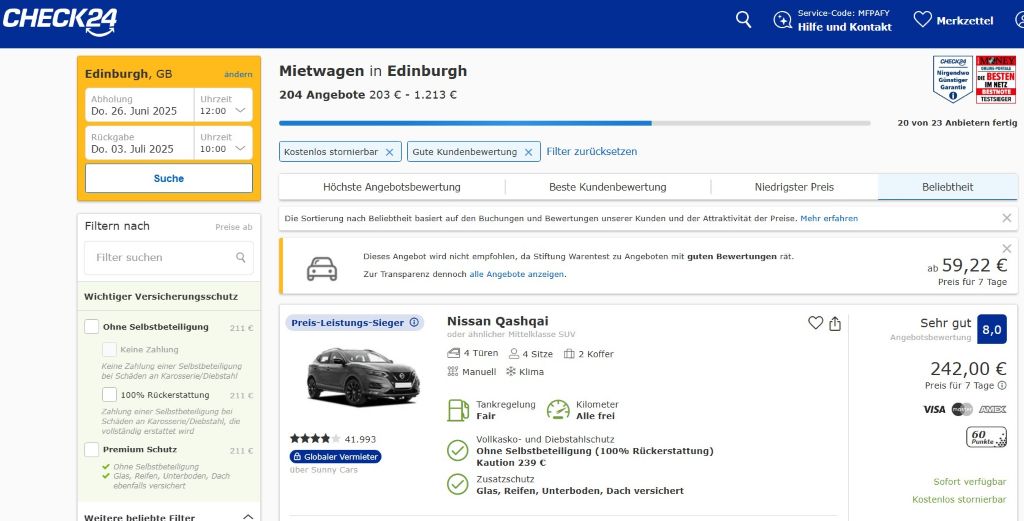1024x521 pixels.
Task: Tick the Keine Zahlung checkbox
Action: [109, 349]
